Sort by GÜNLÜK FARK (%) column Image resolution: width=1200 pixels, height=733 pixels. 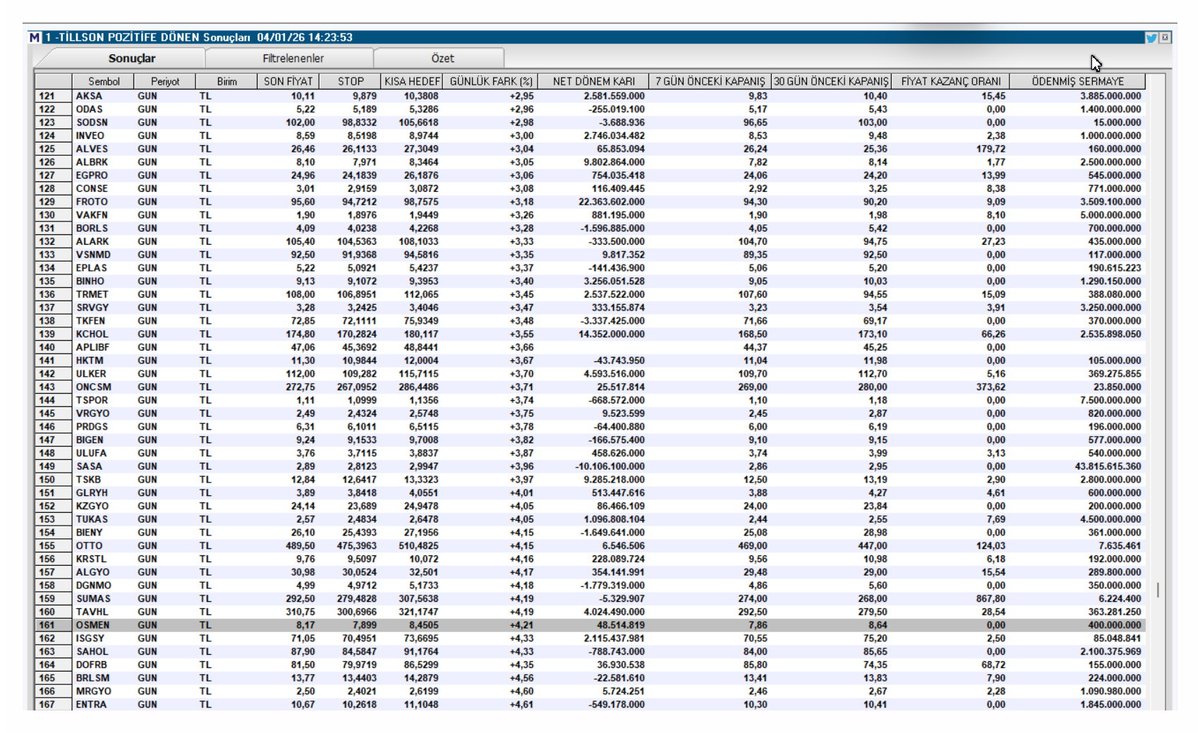[x=491, y=80]
